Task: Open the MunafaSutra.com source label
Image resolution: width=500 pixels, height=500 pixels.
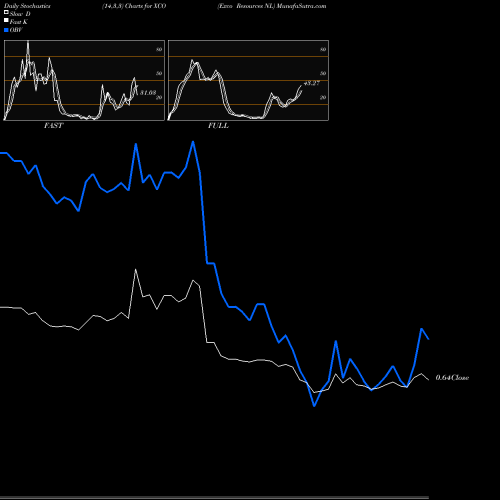Action: click(301, 6)
